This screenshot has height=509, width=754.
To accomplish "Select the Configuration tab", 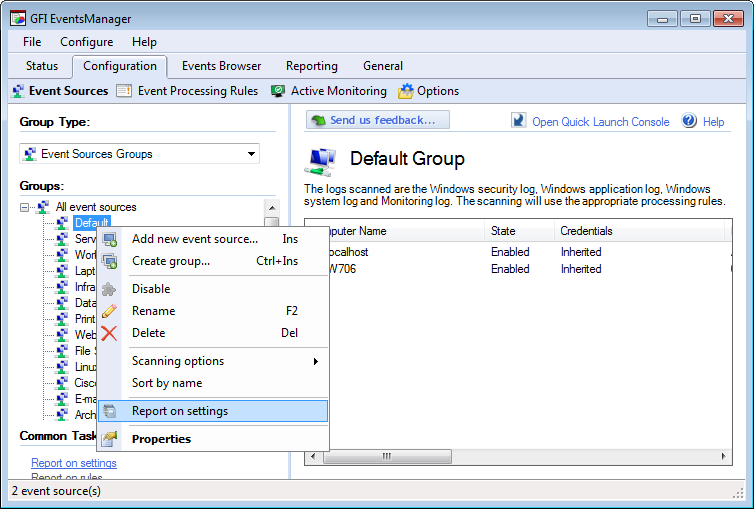I will tap(120, 66).
